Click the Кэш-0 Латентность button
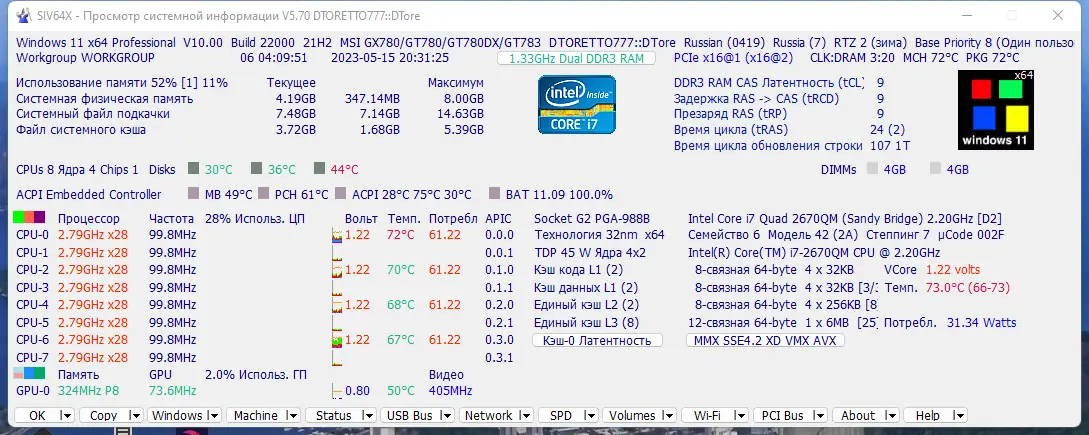 coord(597,340)
